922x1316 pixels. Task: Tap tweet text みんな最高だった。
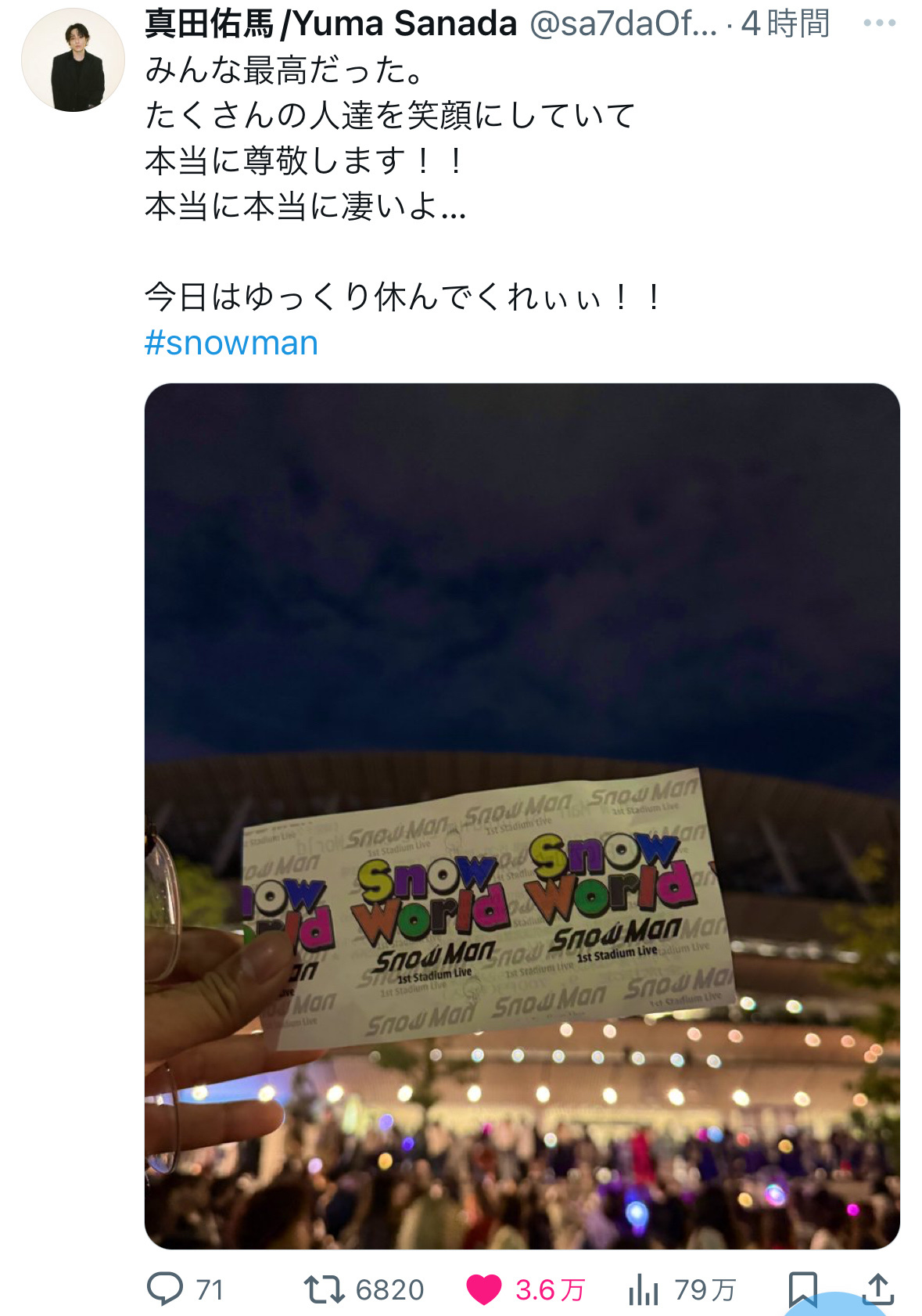(285, 70)
